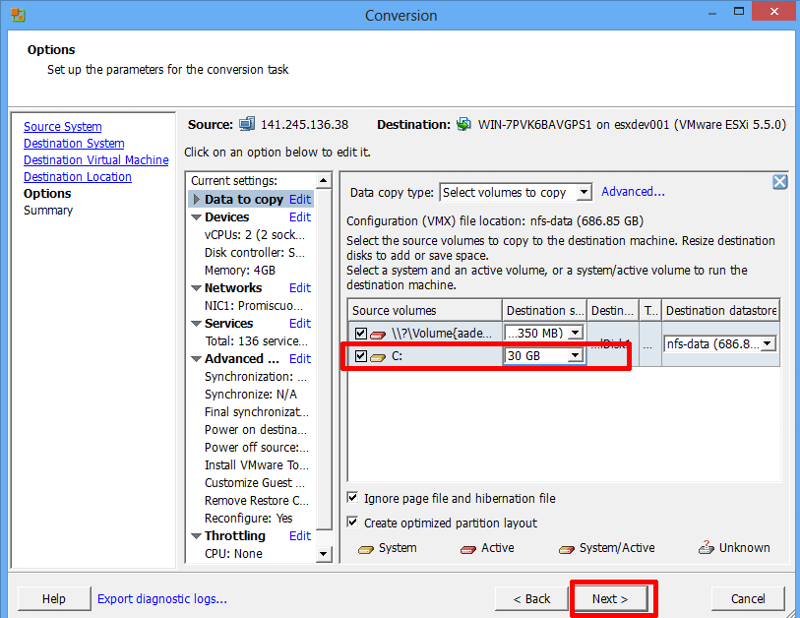Image resolution: width=800 pixels, height=618 pixels.
Task: Edit Services settings
Action: 300,324
